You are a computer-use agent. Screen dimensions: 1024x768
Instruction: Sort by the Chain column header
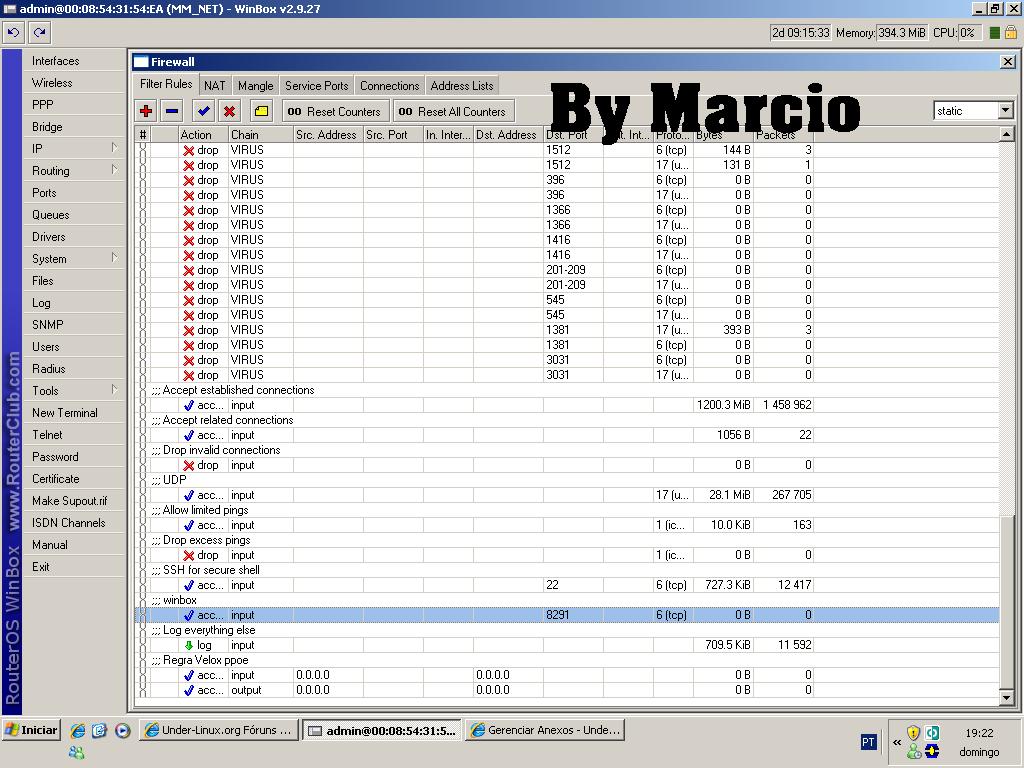(x=261, y=135)
